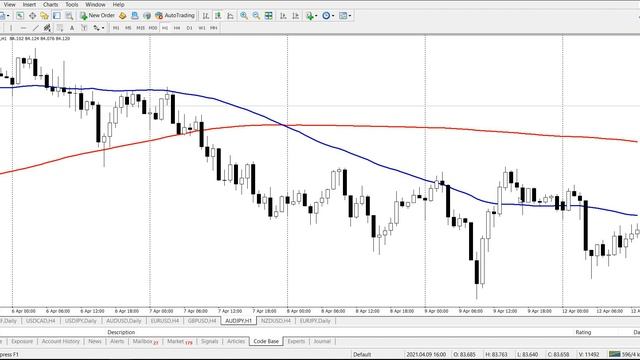Select the horizontal line drawing tool
This screenshot has height=360, width=640.
coord(24,28)
